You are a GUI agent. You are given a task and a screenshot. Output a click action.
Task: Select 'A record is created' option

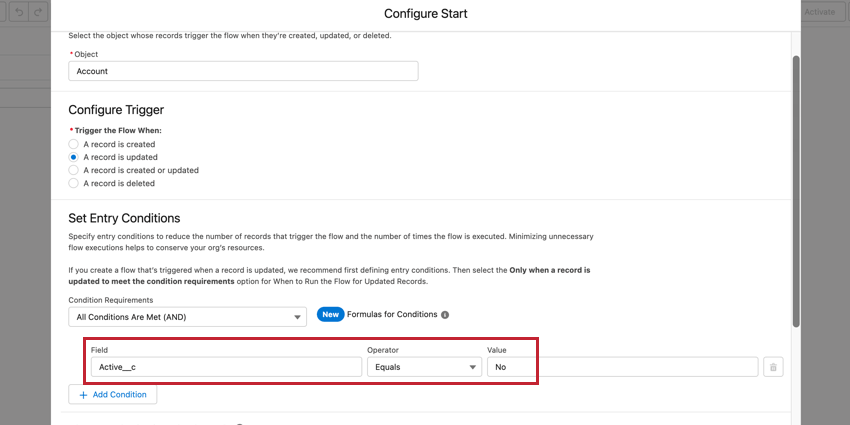[73, 144]
